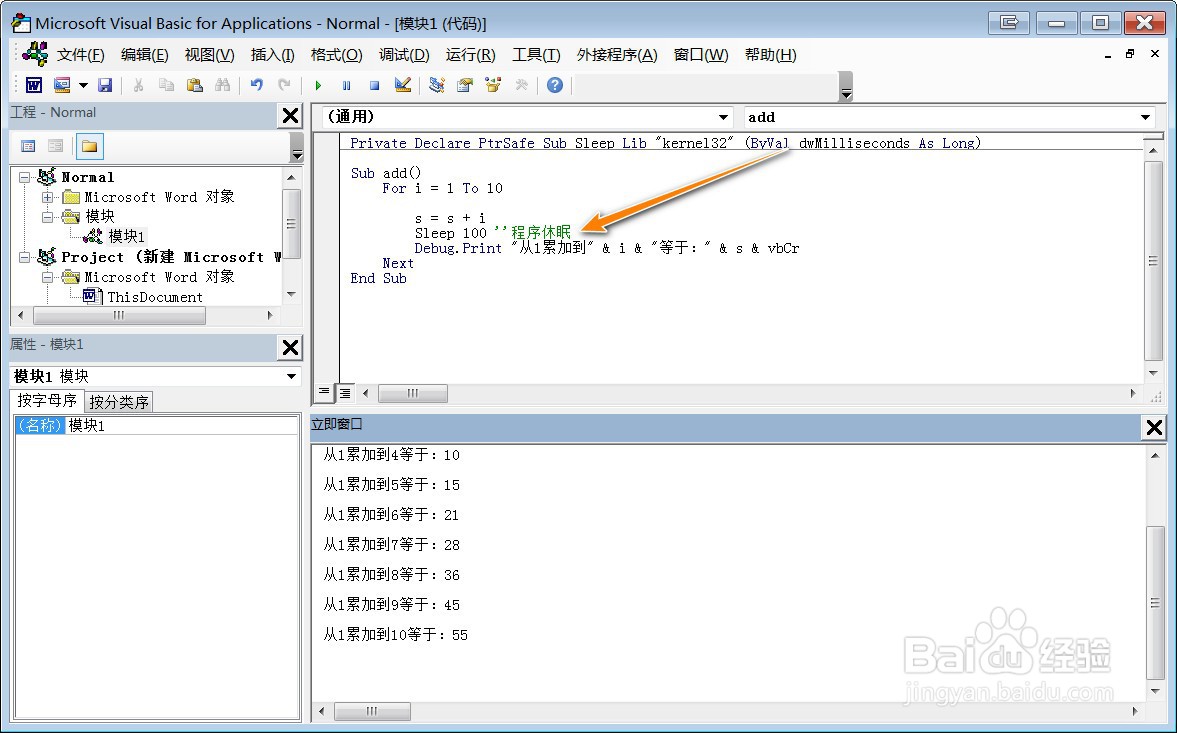Open the 调试(D) menu
This screenshot has width=1177, height=733.
click(x=404, y=55)
